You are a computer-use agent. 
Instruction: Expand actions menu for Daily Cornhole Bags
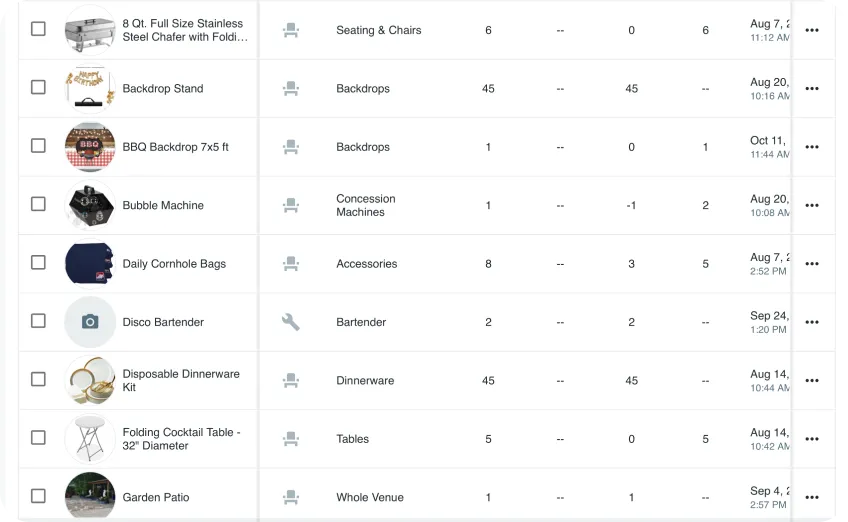click(x=811, y=264)
